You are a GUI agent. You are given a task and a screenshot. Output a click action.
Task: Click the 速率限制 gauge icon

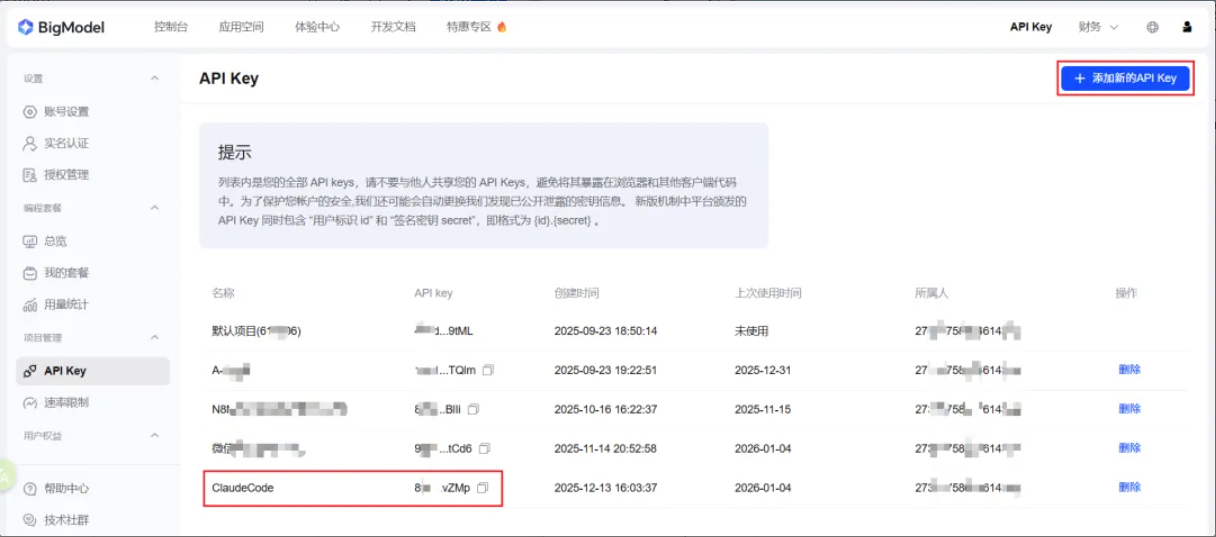click(x=30, y=403)
